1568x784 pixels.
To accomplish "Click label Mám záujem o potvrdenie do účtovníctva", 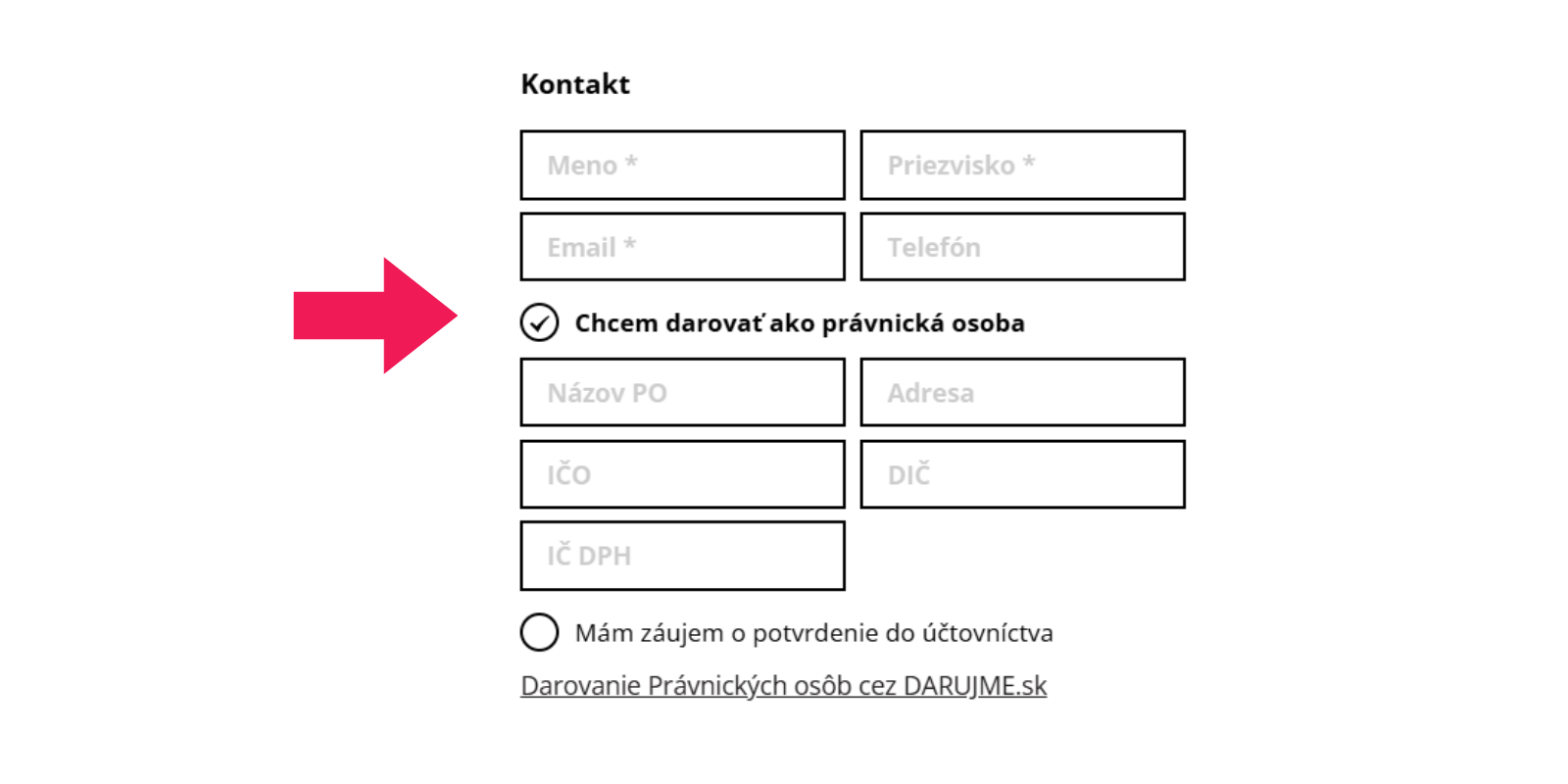I will 813,633.
